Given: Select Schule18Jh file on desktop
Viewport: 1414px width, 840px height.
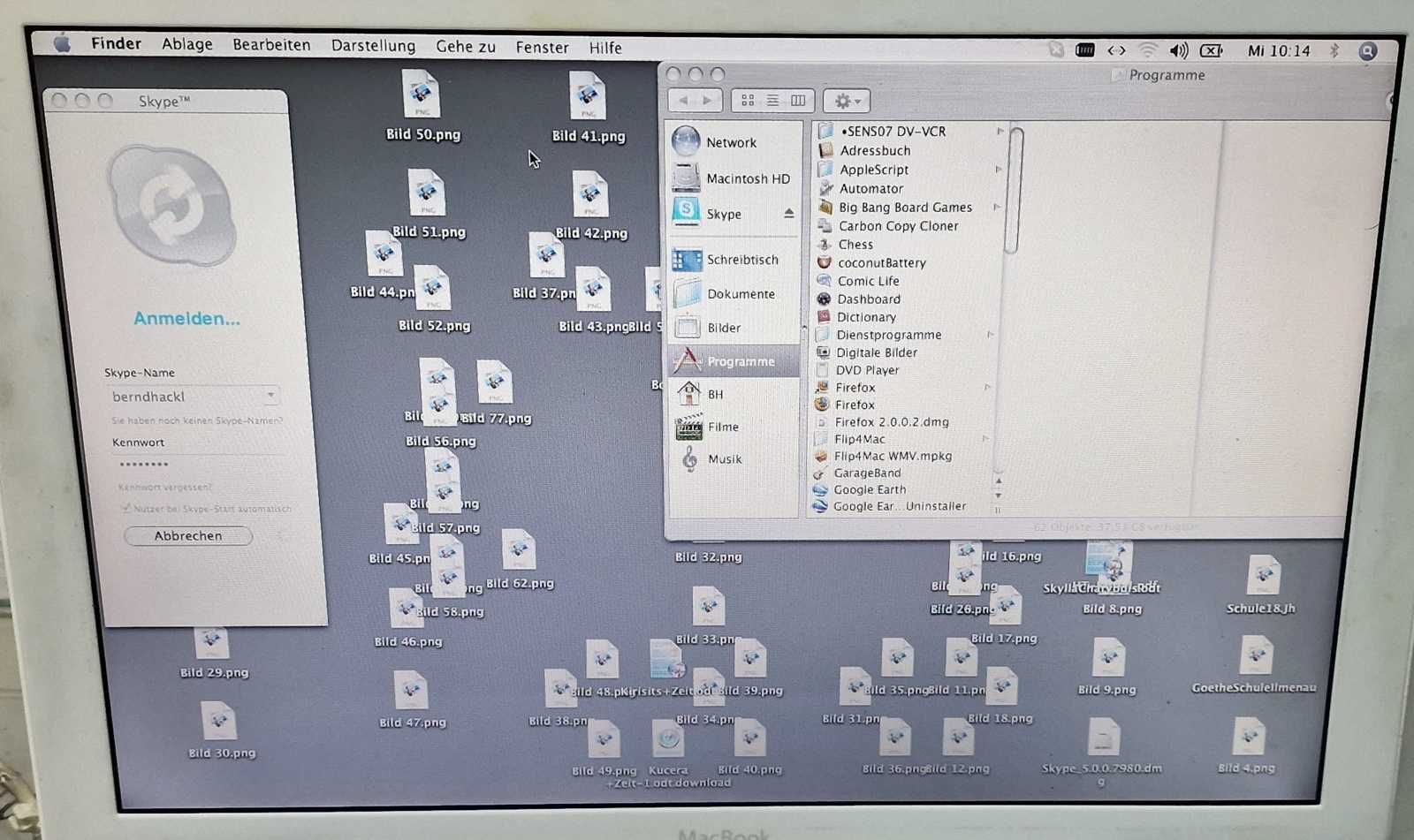Looking at the screenshot, I should 1261,585.
